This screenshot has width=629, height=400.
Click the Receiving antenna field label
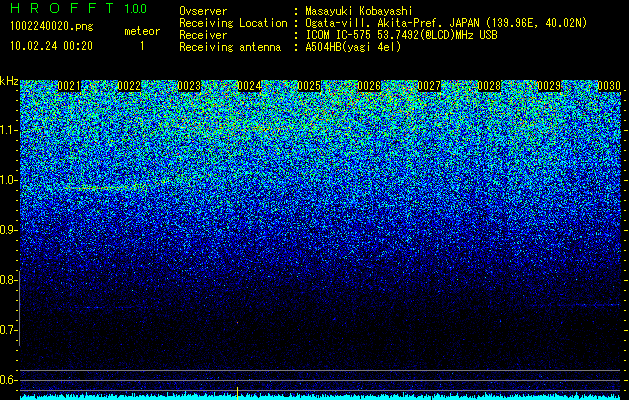tap(230, 47)
